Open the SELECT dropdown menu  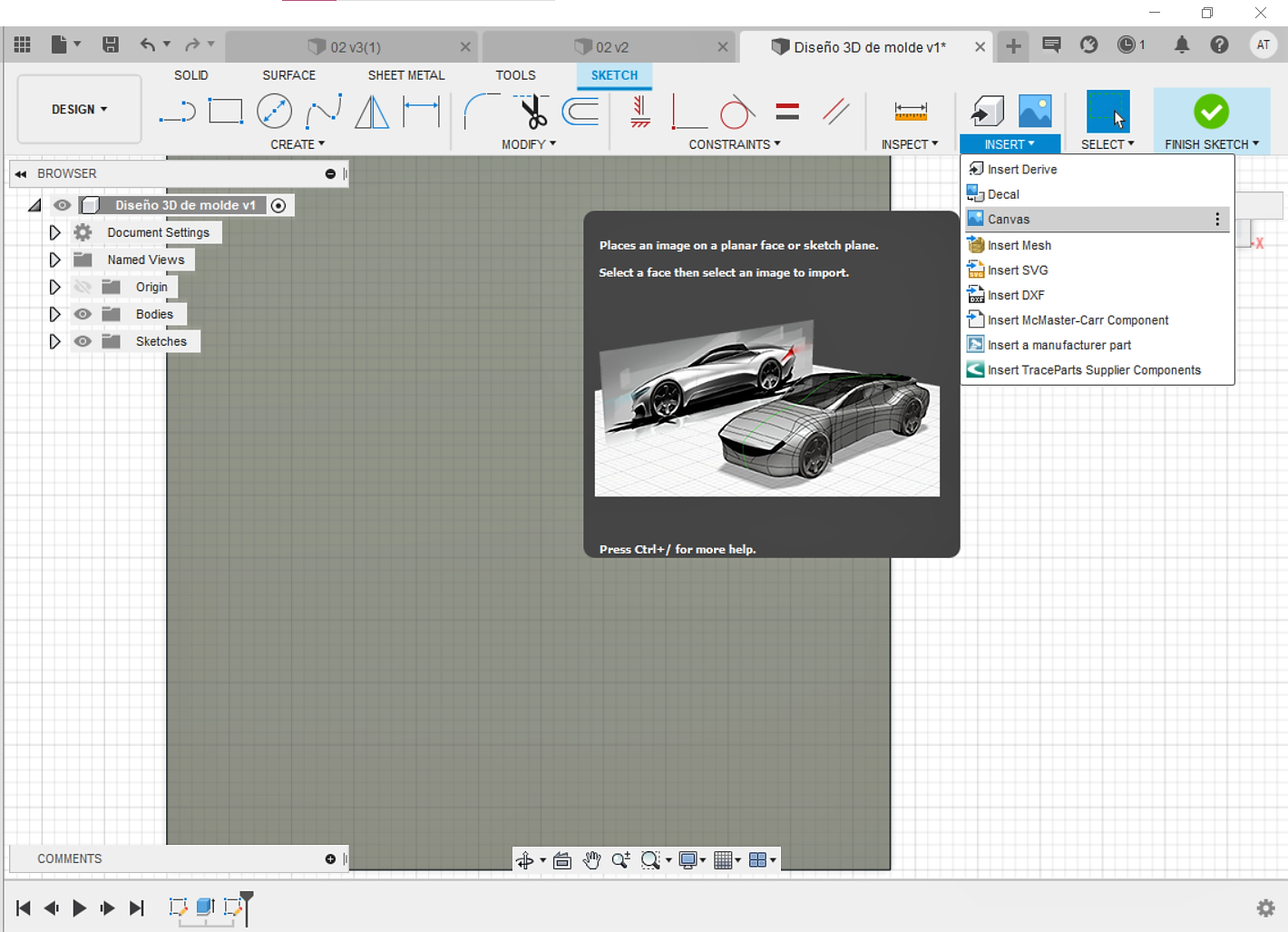click(1107, 144)
